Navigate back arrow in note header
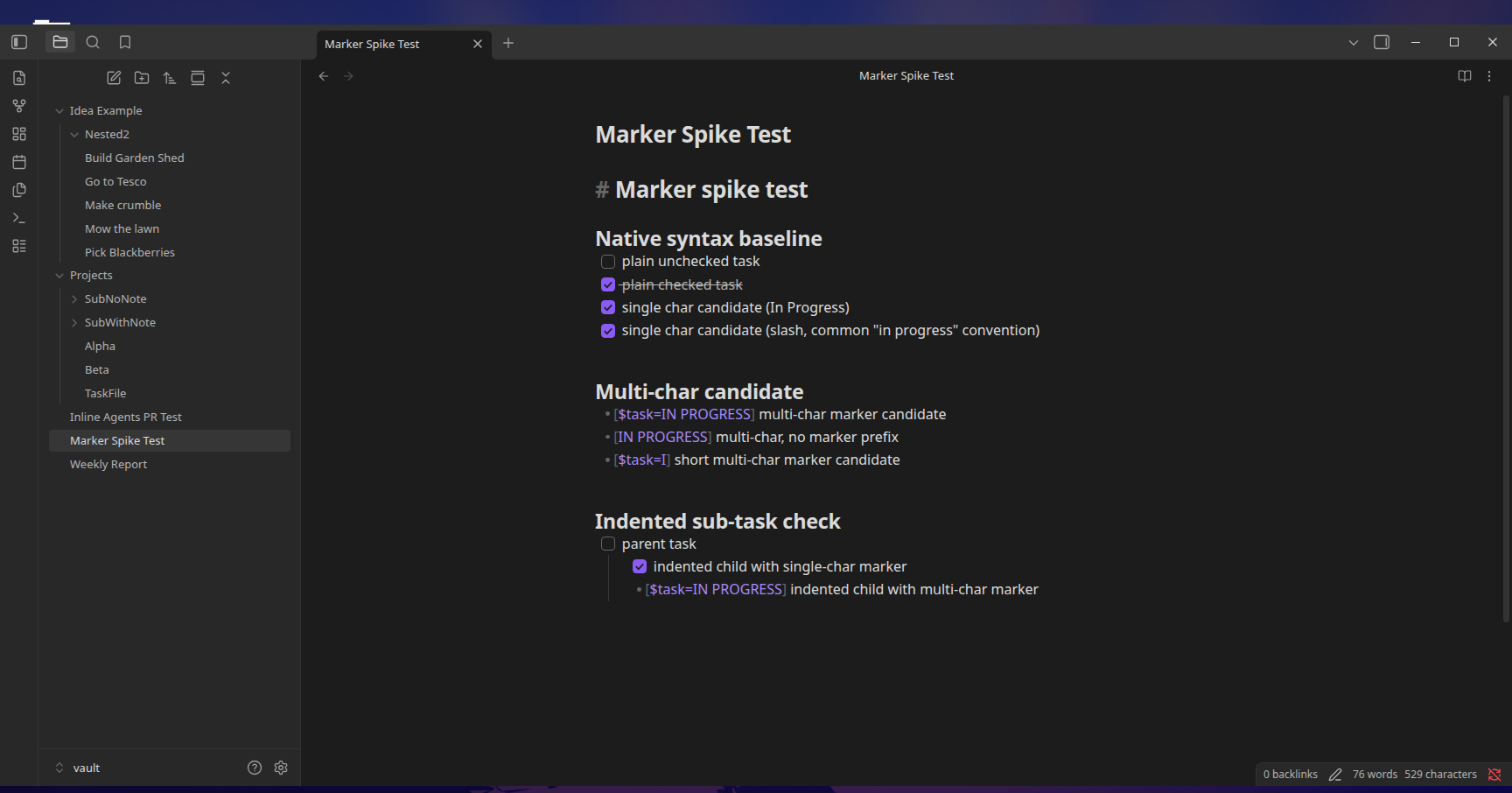Image resolution: width=1512 pixels, height=793 pixels. pos(324,76)
